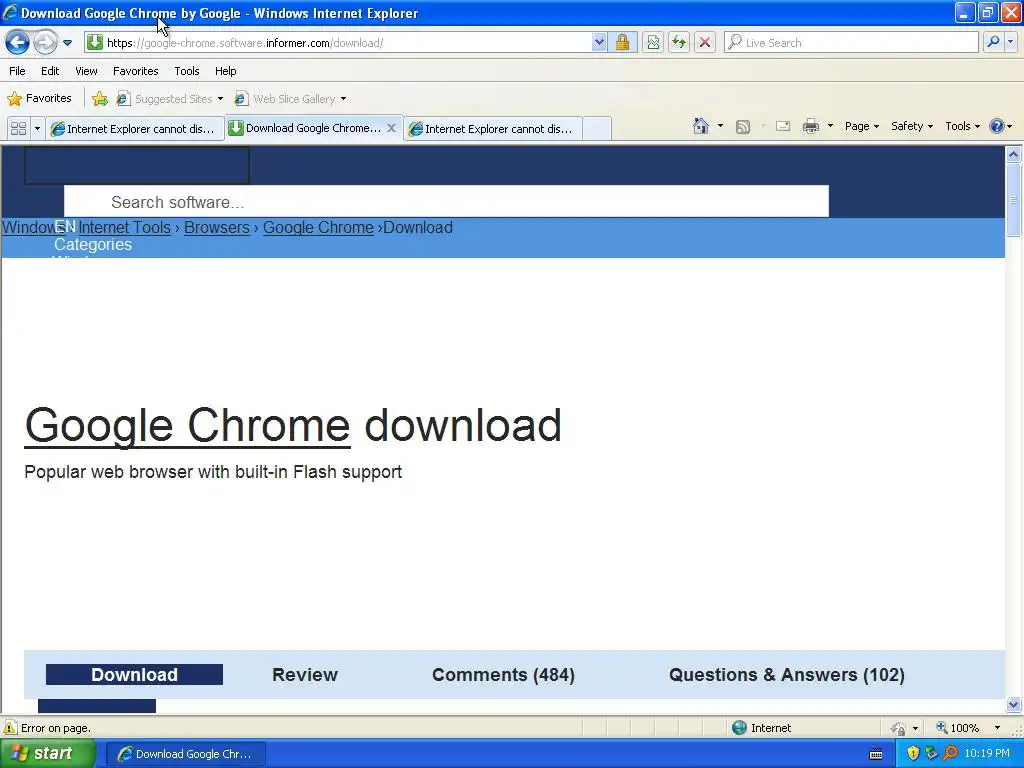Open the Help menu
Viewport: 1024px width, 768px height.
225,71
